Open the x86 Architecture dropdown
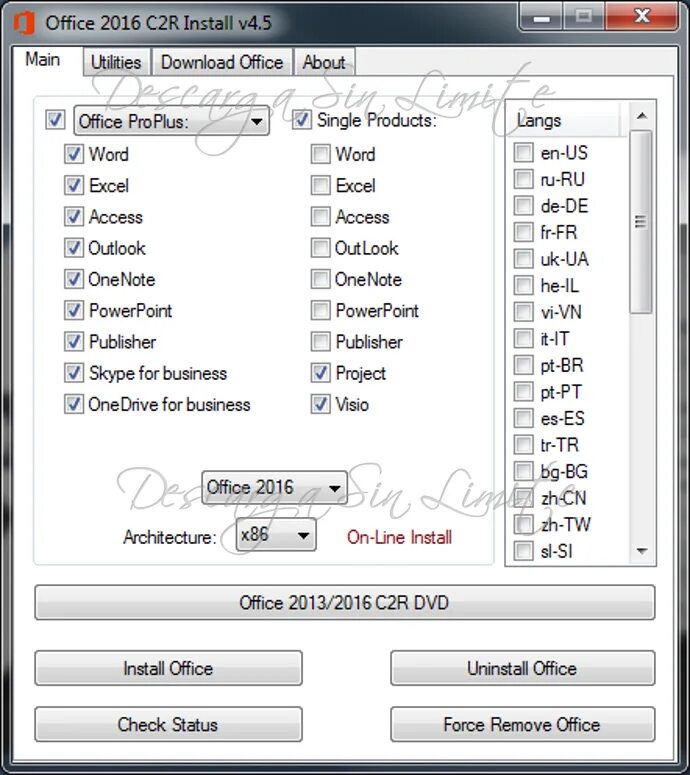690x775 pixels. click(x=276, y=535)
